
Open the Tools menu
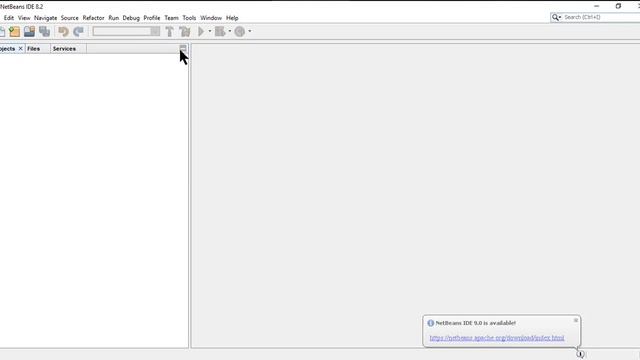[x=189, y=18]
